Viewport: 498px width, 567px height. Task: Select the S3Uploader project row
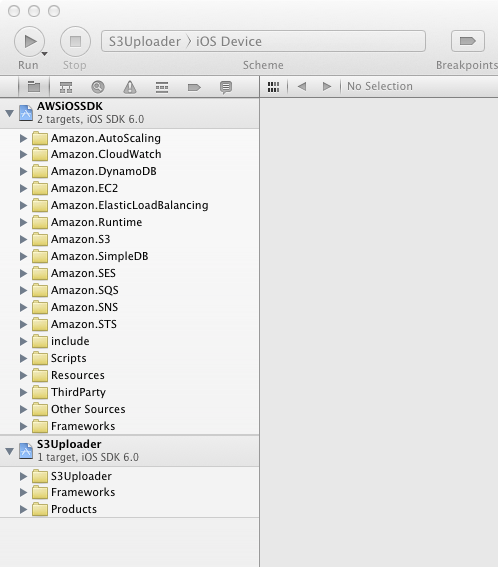129,451
